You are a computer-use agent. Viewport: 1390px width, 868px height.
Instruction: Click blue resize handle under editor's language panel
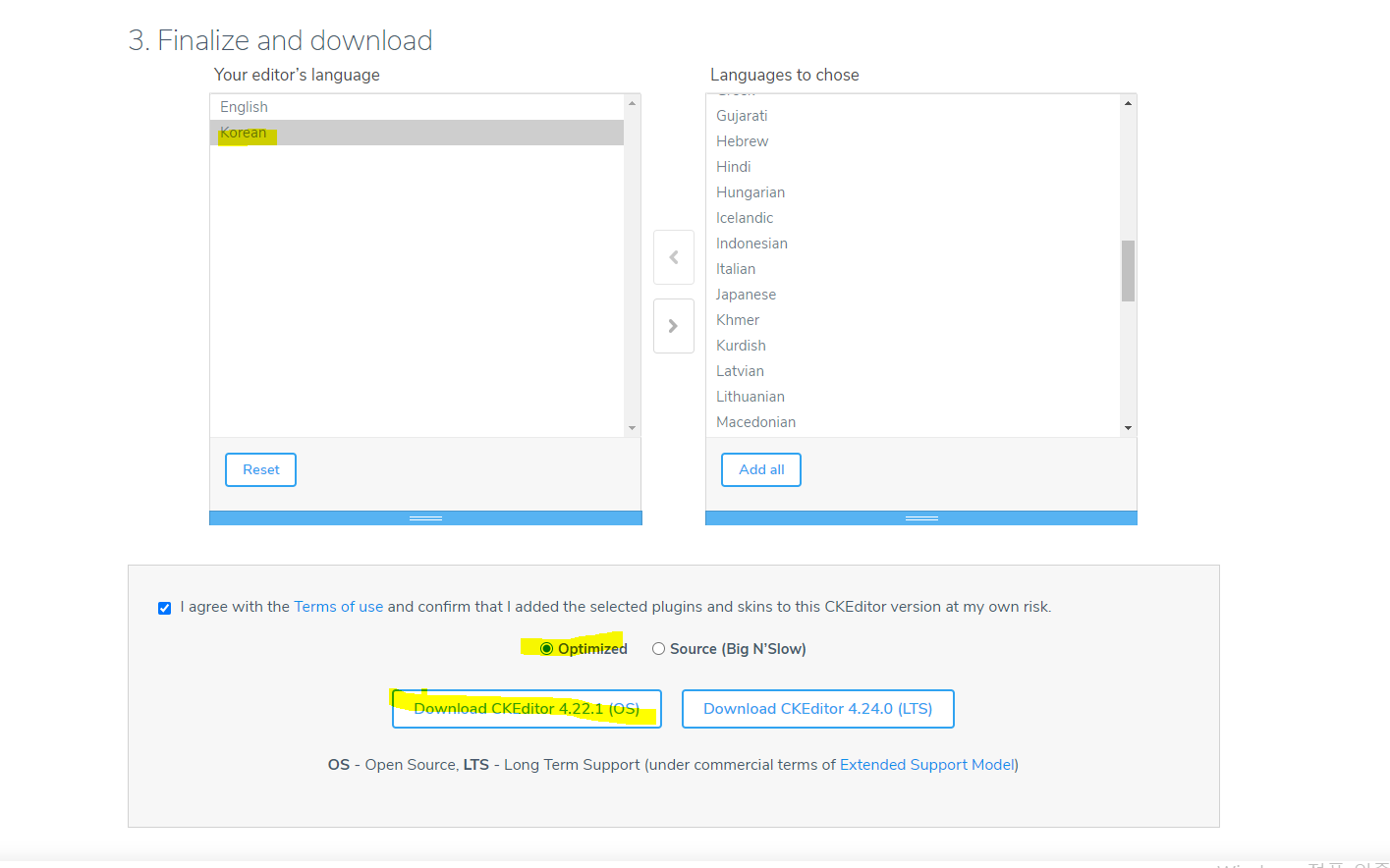[425, 517]
